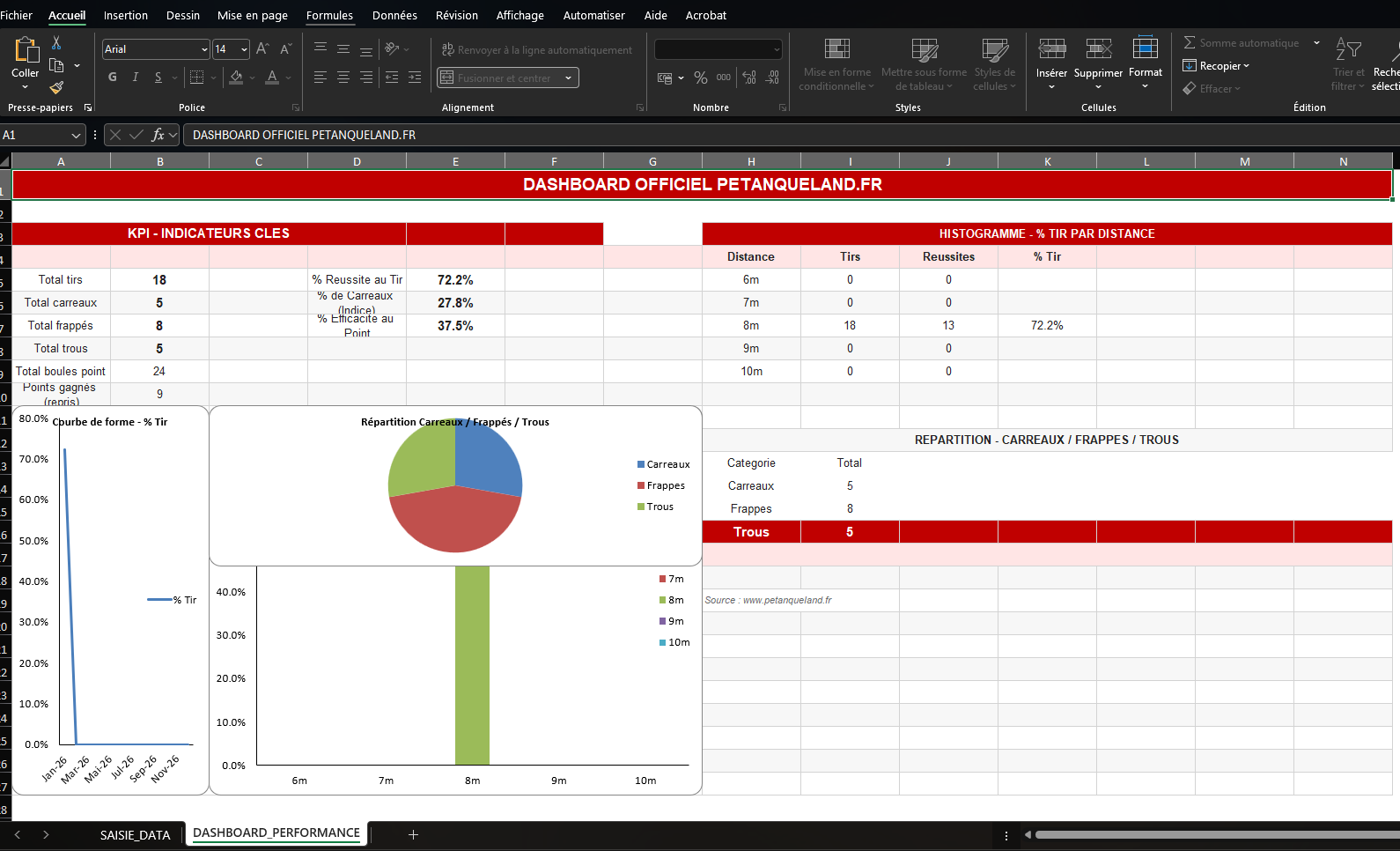Align text to vertical middle
The height and width of the screenshot is (851, 1400).
(343, 48)
